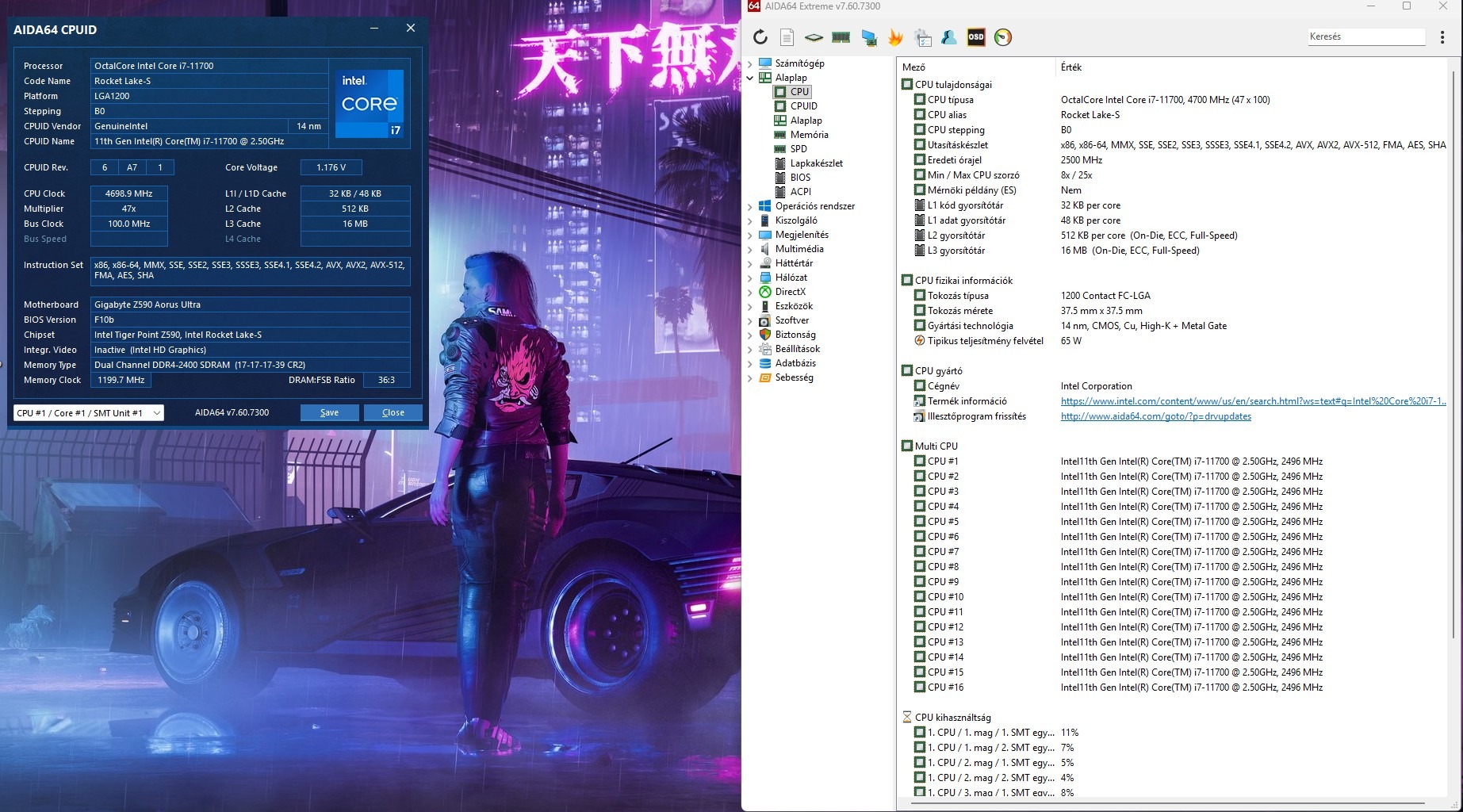The image size is (1463, 812).
Task: Click the BIOS Version value F10b
Action: 250,320
